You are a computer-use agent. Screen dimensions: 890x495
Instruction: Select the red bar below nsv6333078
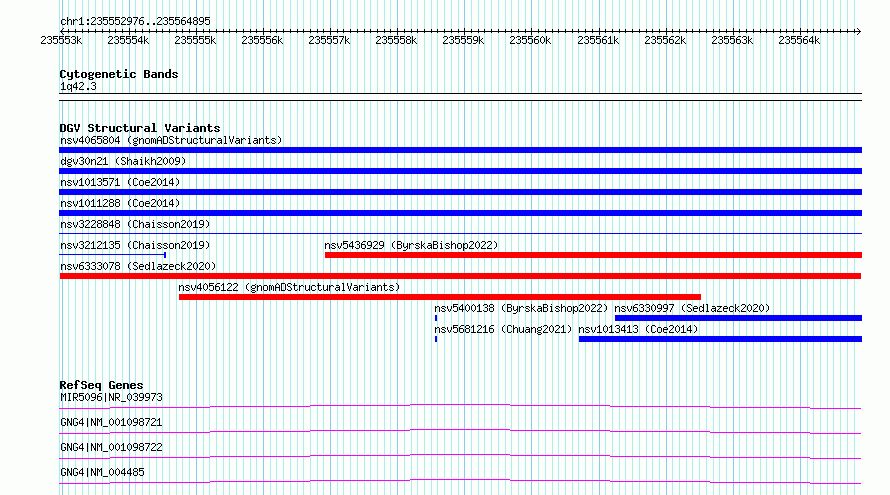[x=460, y=276]
